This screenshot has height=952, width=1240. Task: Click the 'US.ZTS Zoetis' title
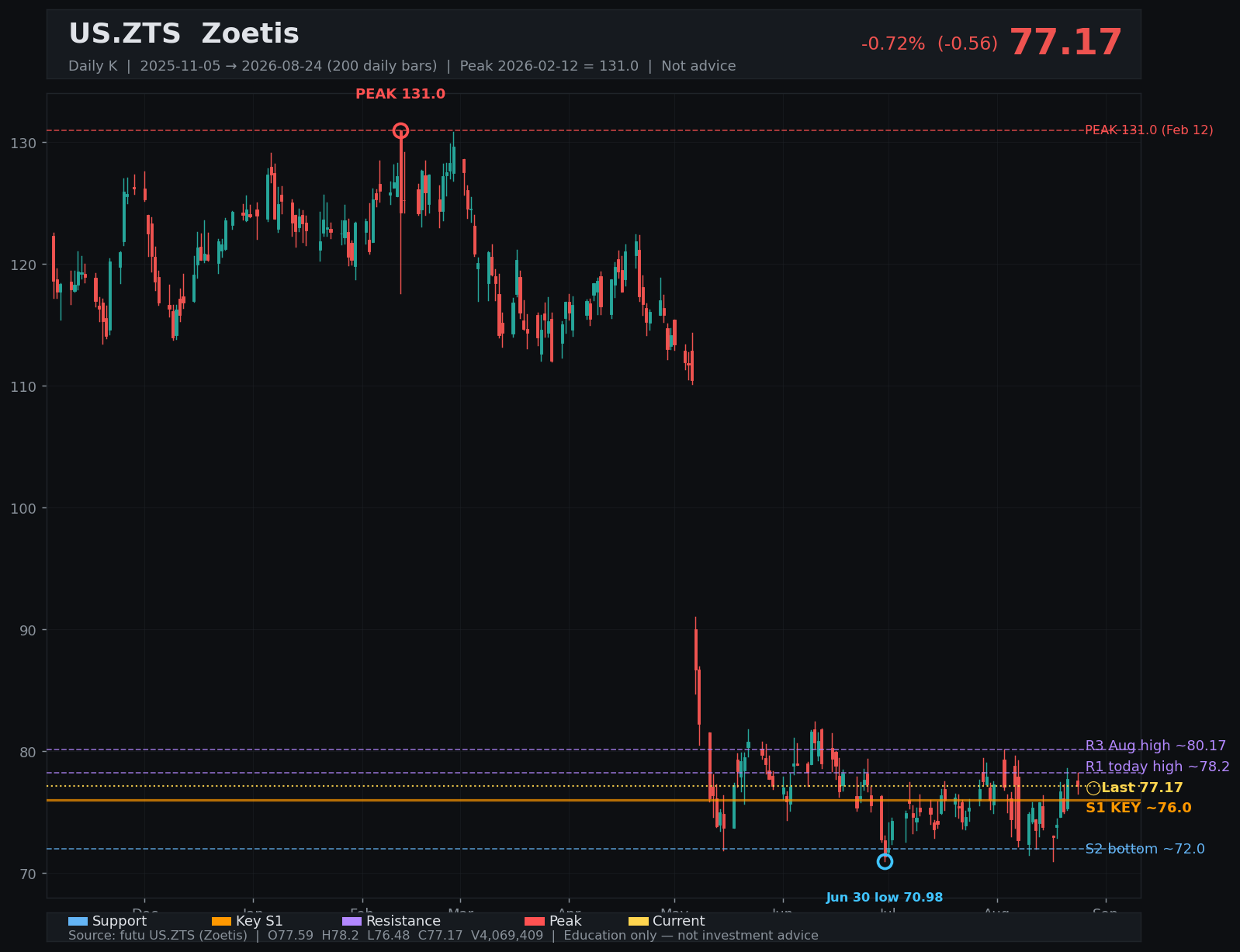tap(184, 34)
